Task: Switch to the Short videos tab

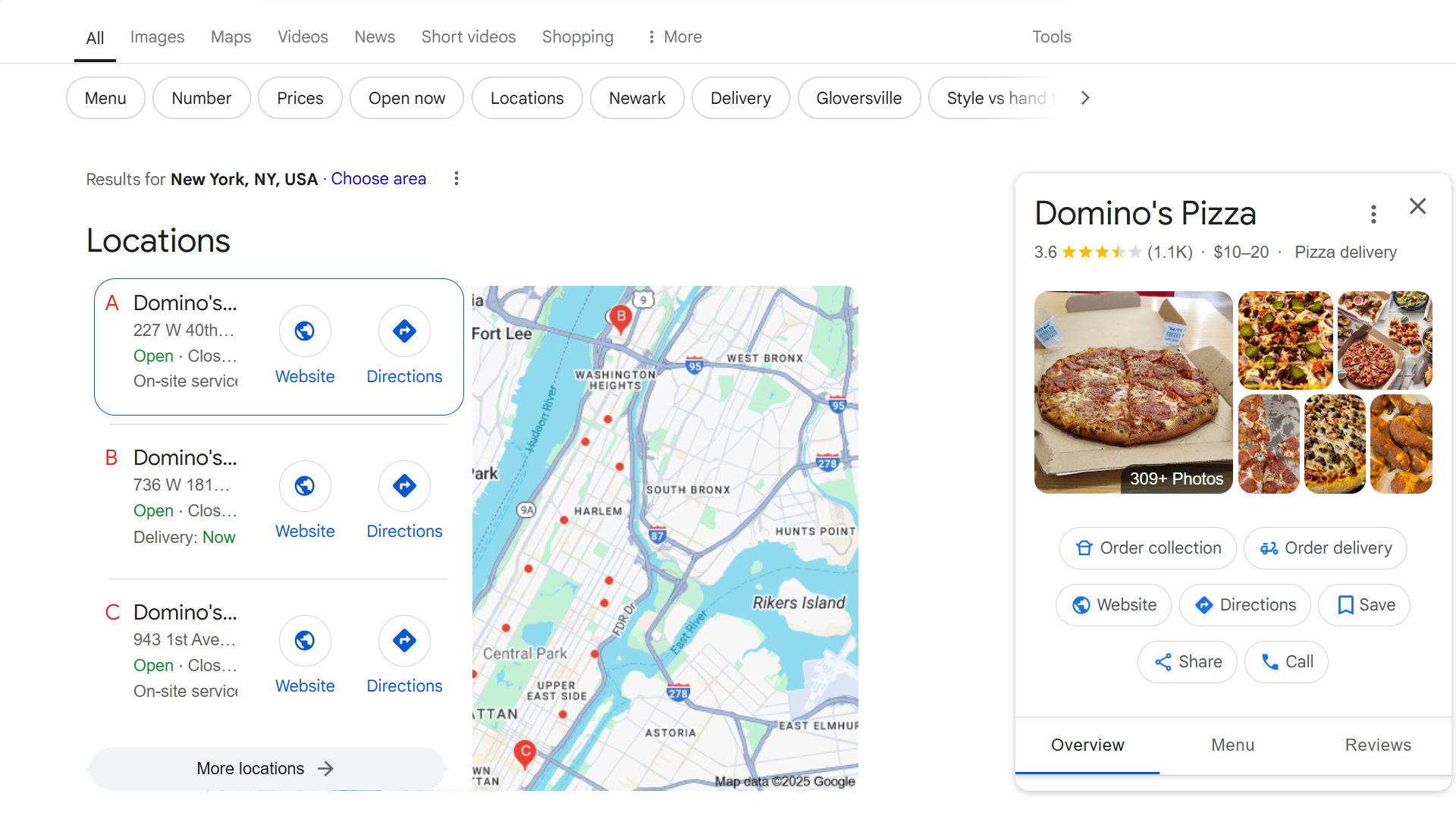Action: tap(469, 37)
